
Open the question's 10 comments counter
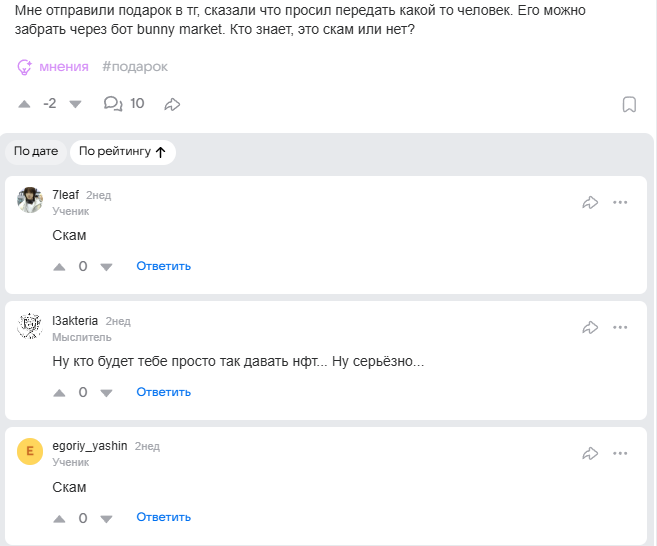[124, 104]
